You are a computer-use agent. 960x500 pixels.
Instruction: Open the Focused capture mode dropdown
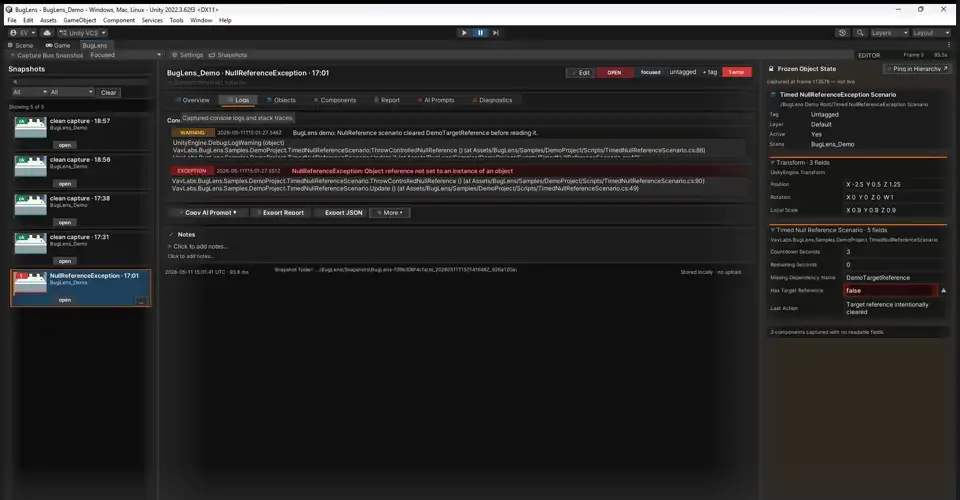point(126,55)
